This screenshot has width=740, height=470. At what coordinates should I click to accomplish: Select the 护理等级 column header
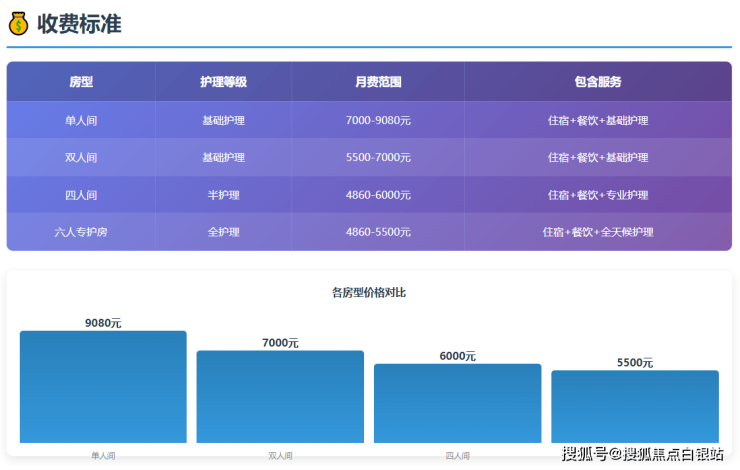click(x=223, y=82)
